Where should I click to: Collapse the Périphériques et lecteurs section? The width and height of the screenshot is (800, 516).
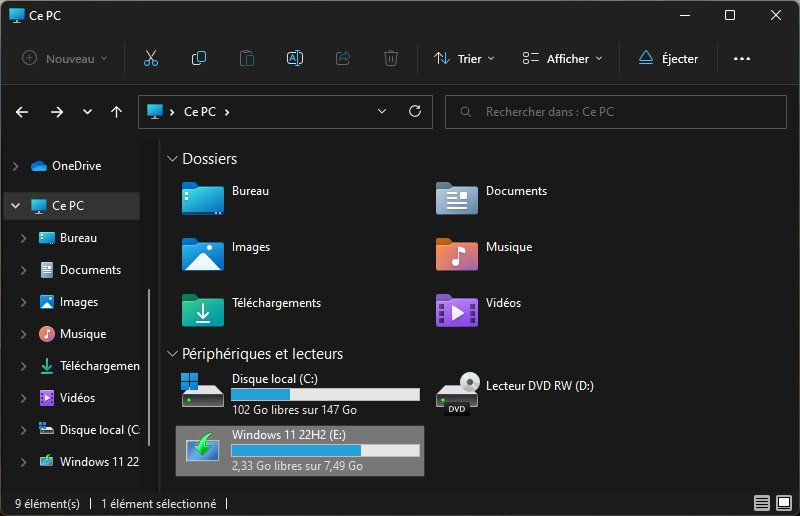pyautogui.click(x=172, y=353)
